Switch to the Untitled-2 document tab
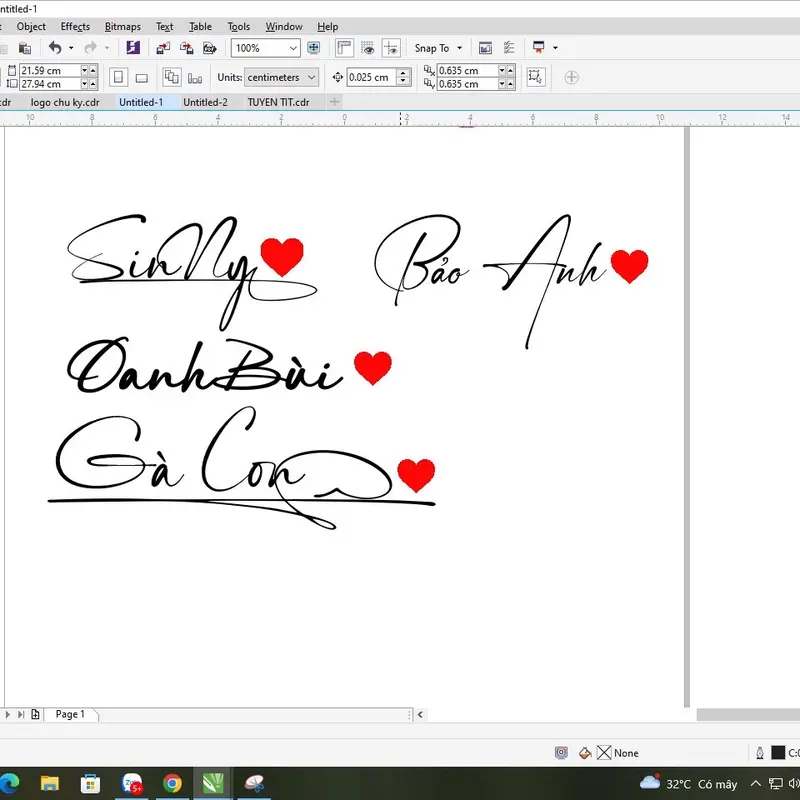 point(205,102)
